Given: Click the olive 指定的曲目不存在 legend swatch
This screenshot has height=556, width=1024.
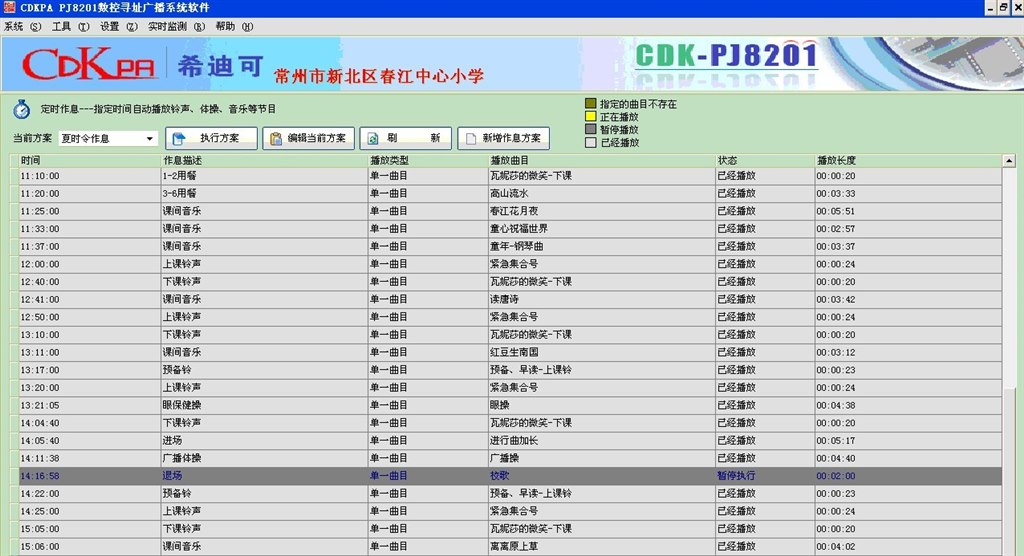Looking at the screenshot, I should pos(591,104).
